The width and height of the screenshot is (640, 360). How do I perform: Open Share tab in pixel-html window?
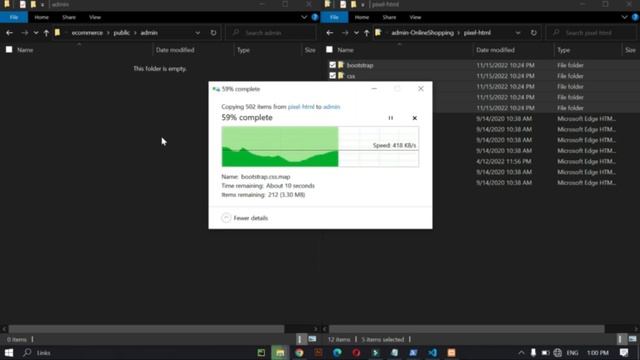pos(389,17)
